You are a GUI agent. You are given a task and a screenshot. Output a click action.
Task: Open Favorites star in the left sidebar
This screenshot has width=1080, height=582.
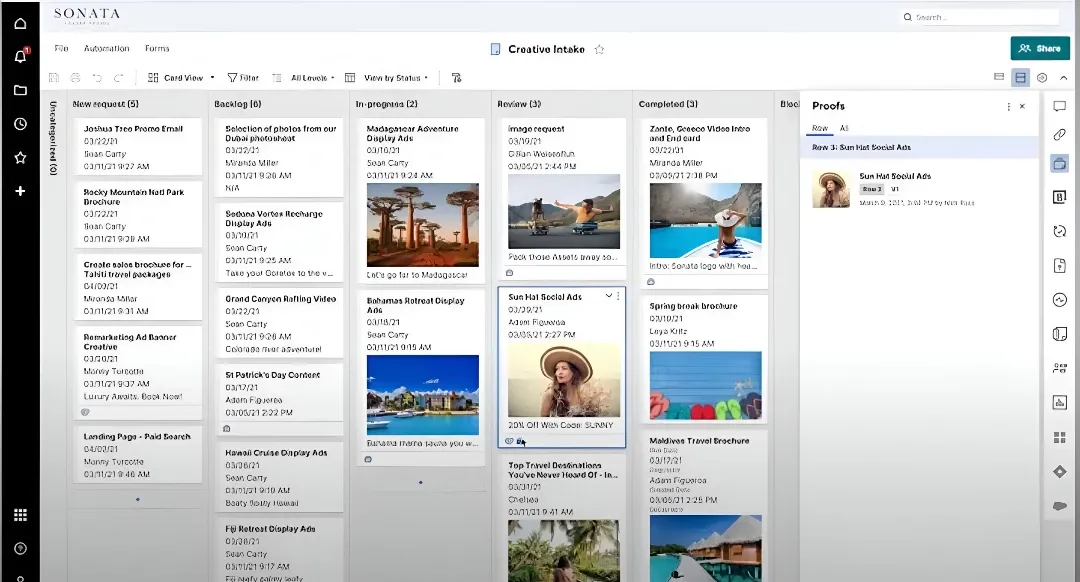point(20,155)
